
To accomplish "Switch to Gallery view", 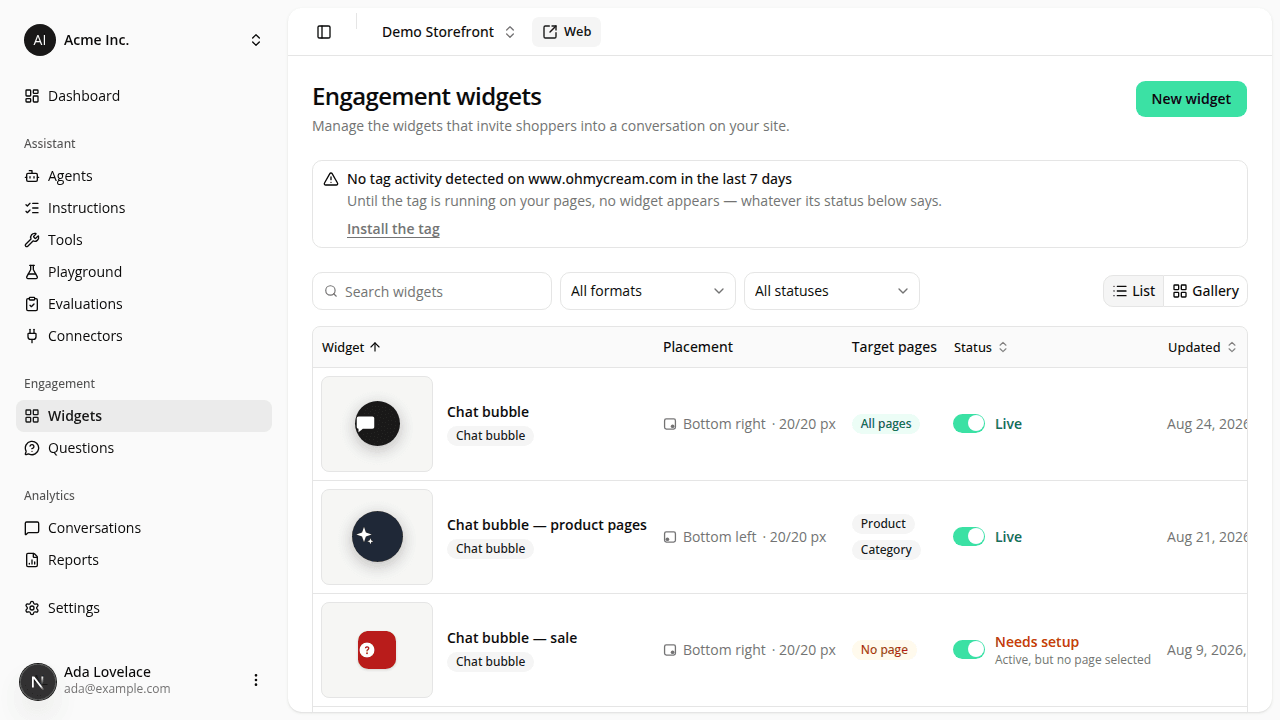I will pos(1205,291).
